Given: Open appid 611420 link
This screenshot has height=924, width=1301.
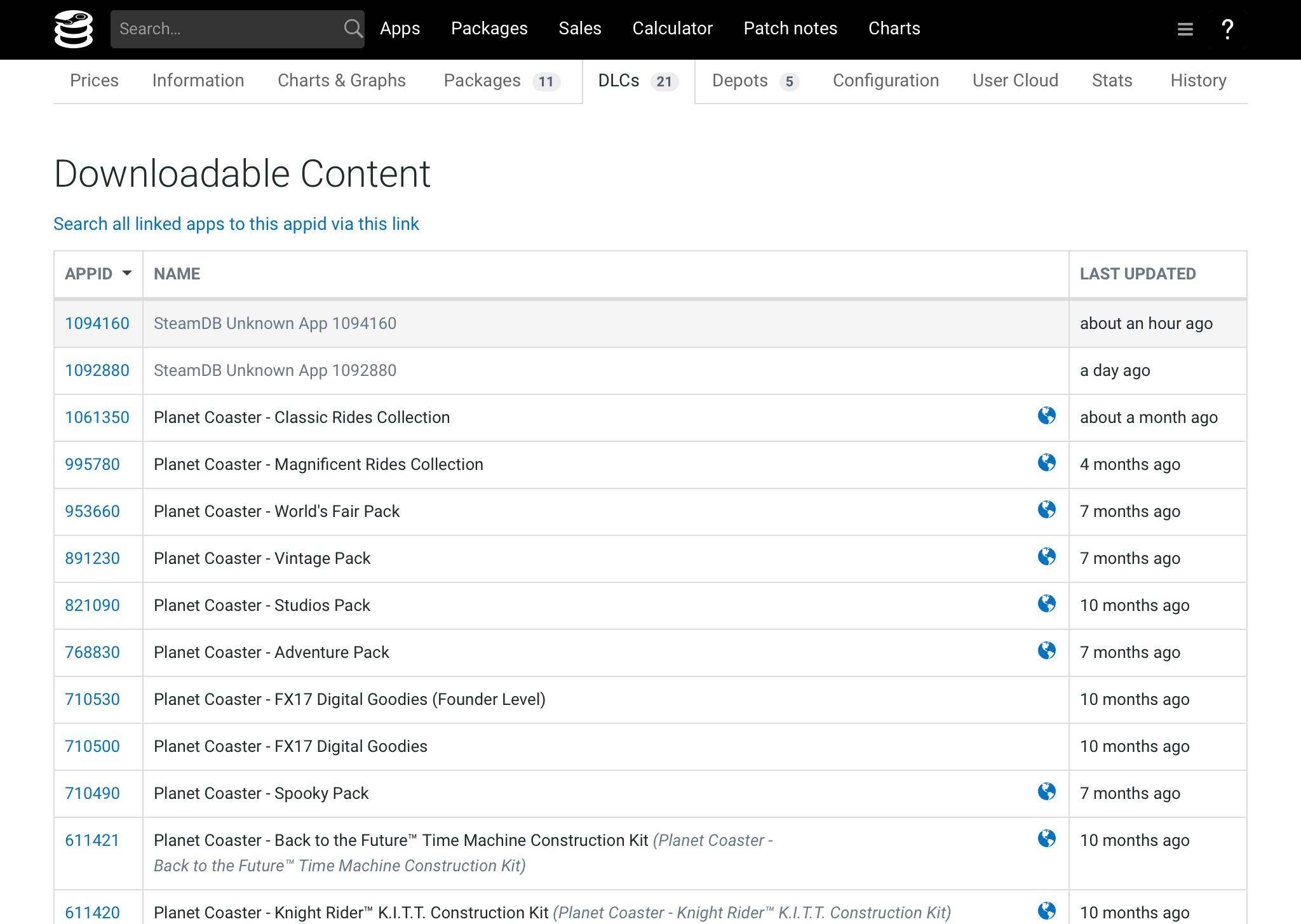Looking at the screenshot, I should 92,913.
